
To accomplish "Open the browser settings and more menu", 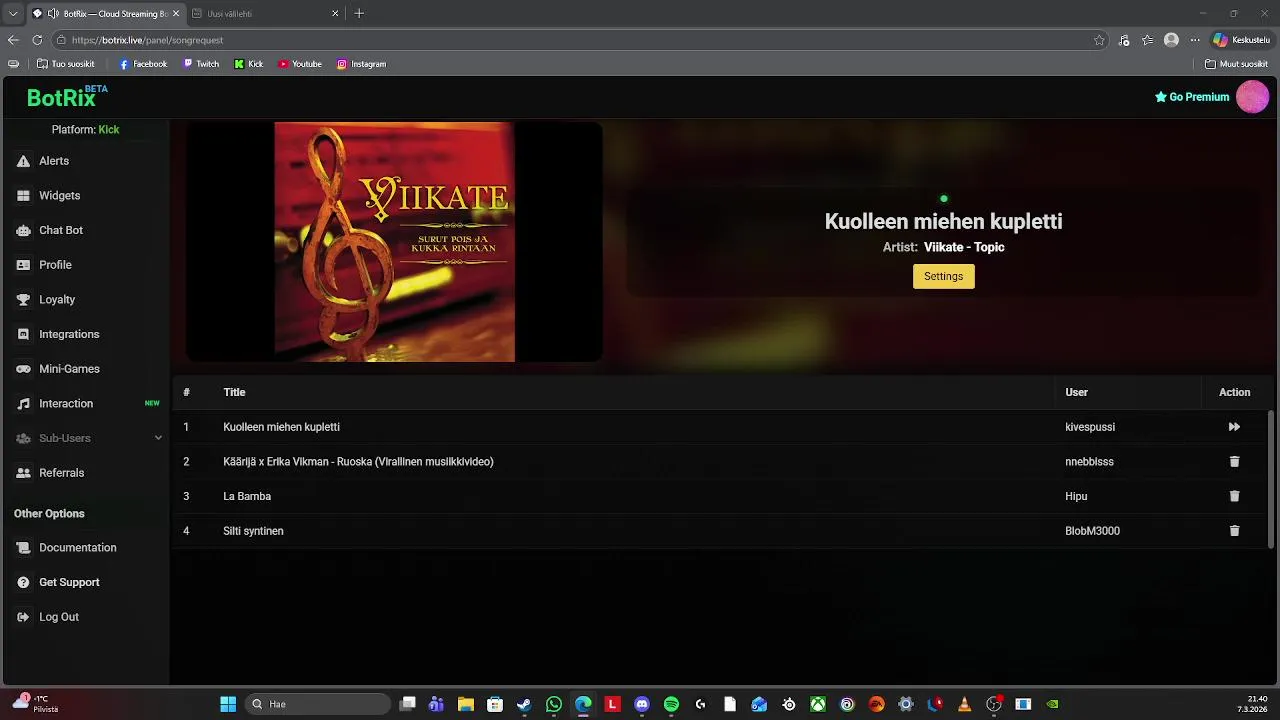I will pyautogui.click(x=1194, y=40).
